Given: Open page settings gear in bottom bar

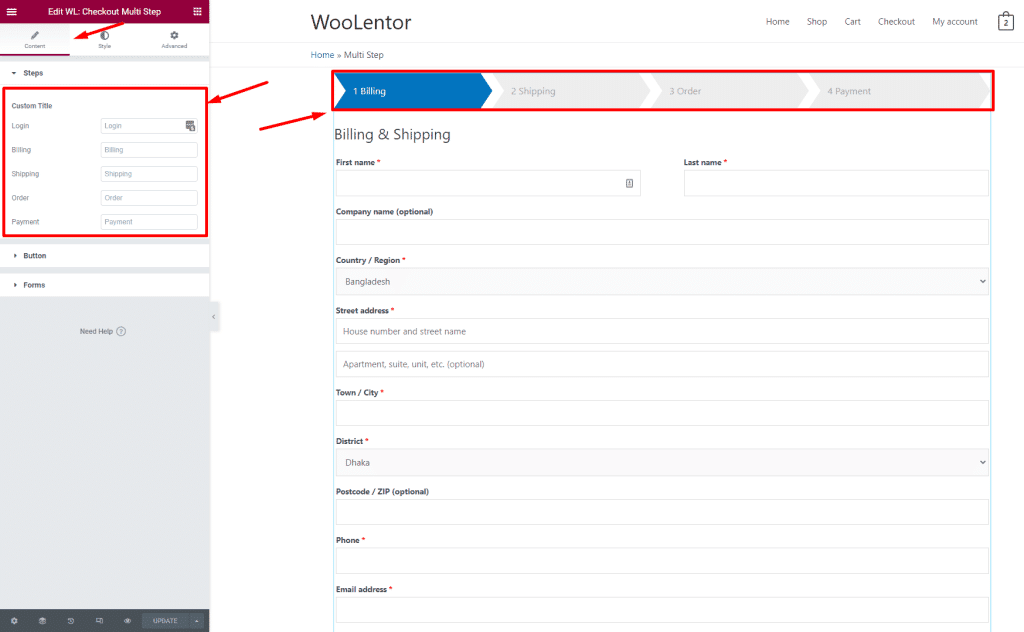Looking at the screenshot, I should (x=14, y=621).
